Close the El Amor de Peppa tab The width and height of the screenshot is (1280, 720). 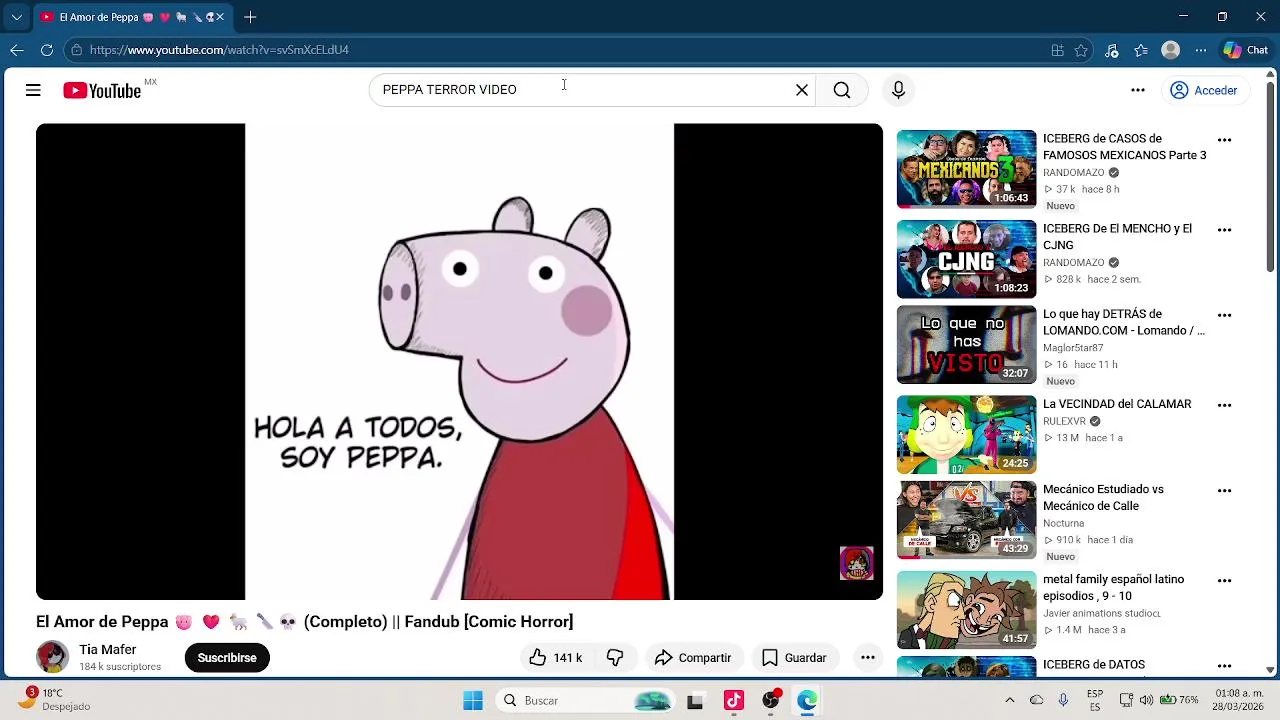coord(220,17)
